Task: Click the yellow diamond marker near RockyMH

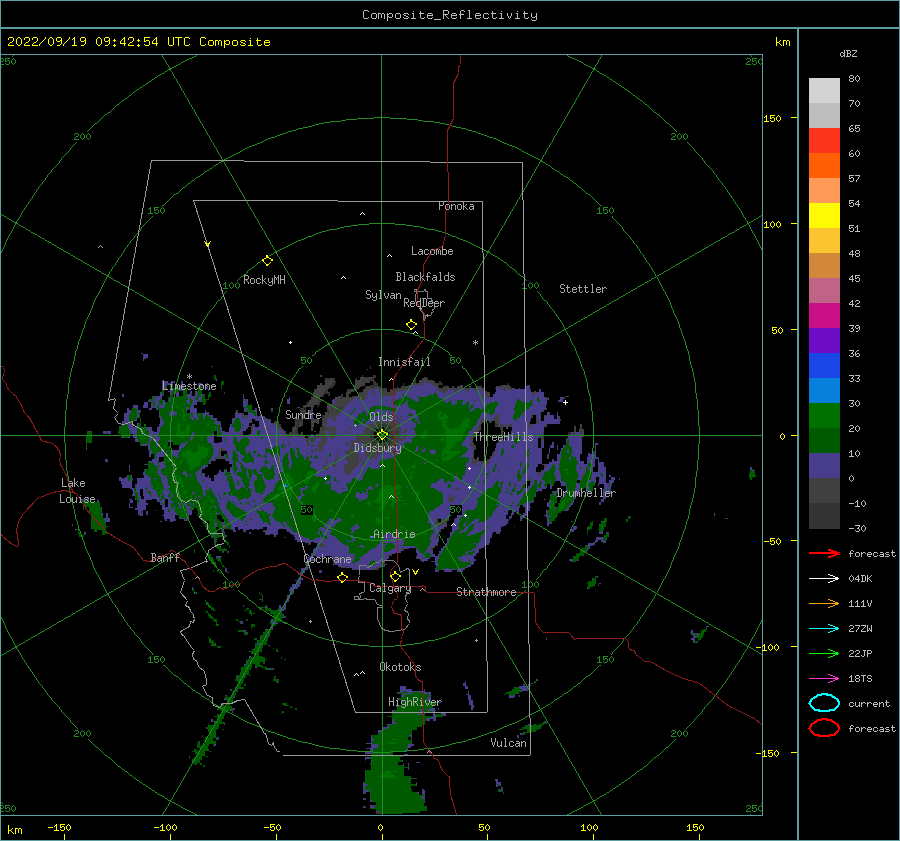Action: (267, 261)
